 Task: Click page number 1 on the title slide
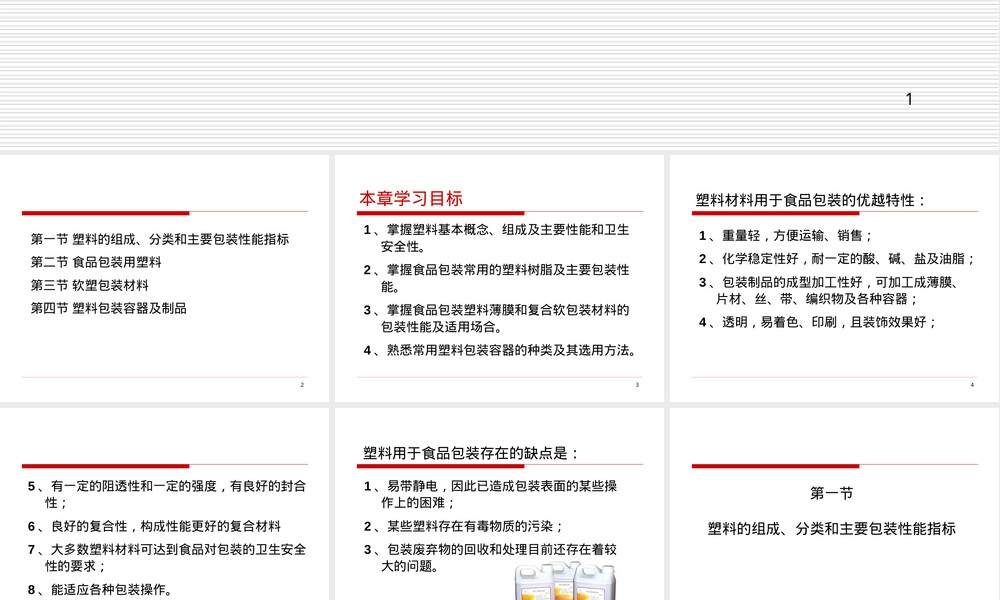pyautogui.click(x=909, y=99)
